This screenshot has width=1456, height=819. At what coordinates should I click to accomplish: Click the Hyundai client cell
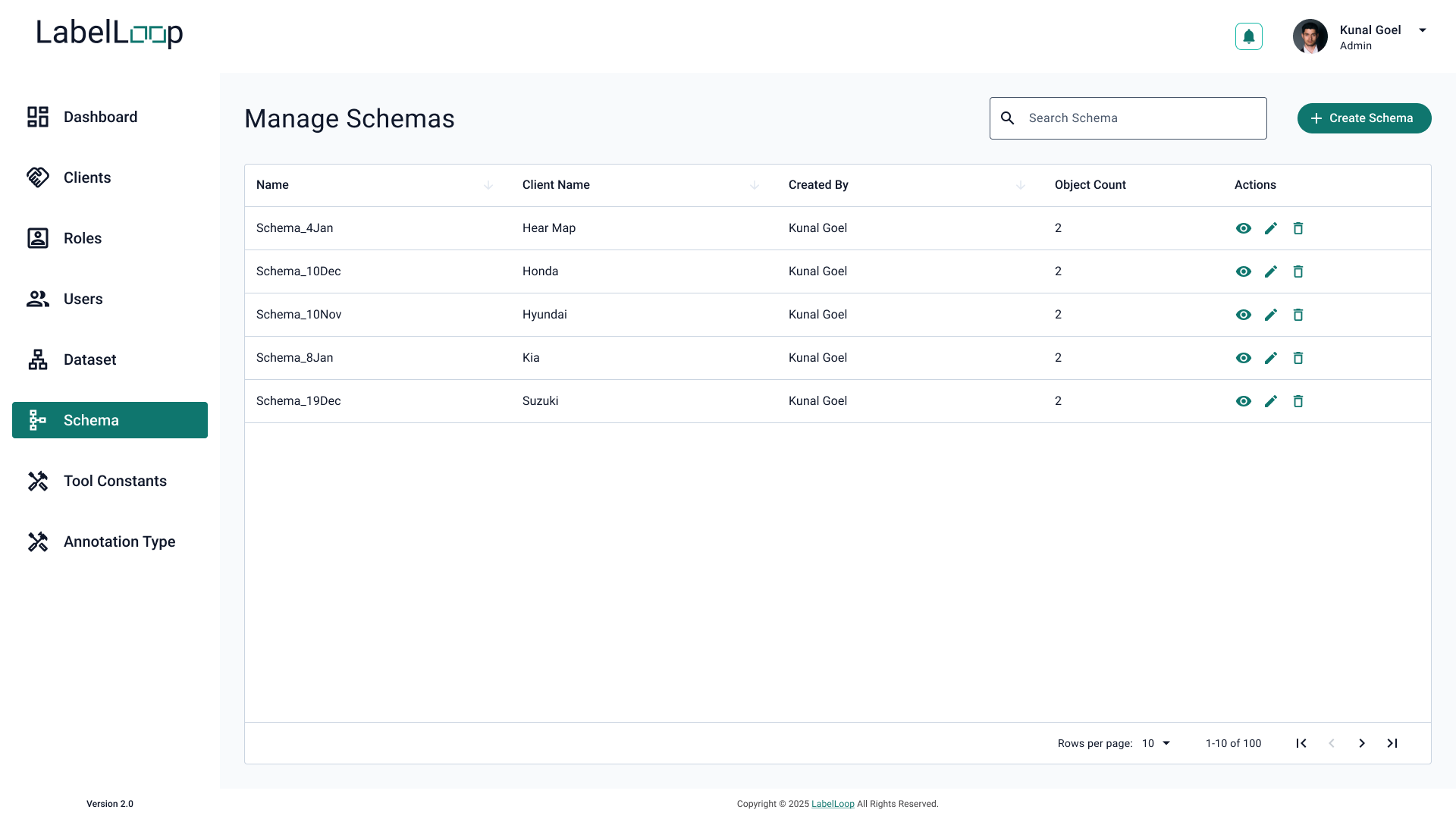tap(544, 315)
